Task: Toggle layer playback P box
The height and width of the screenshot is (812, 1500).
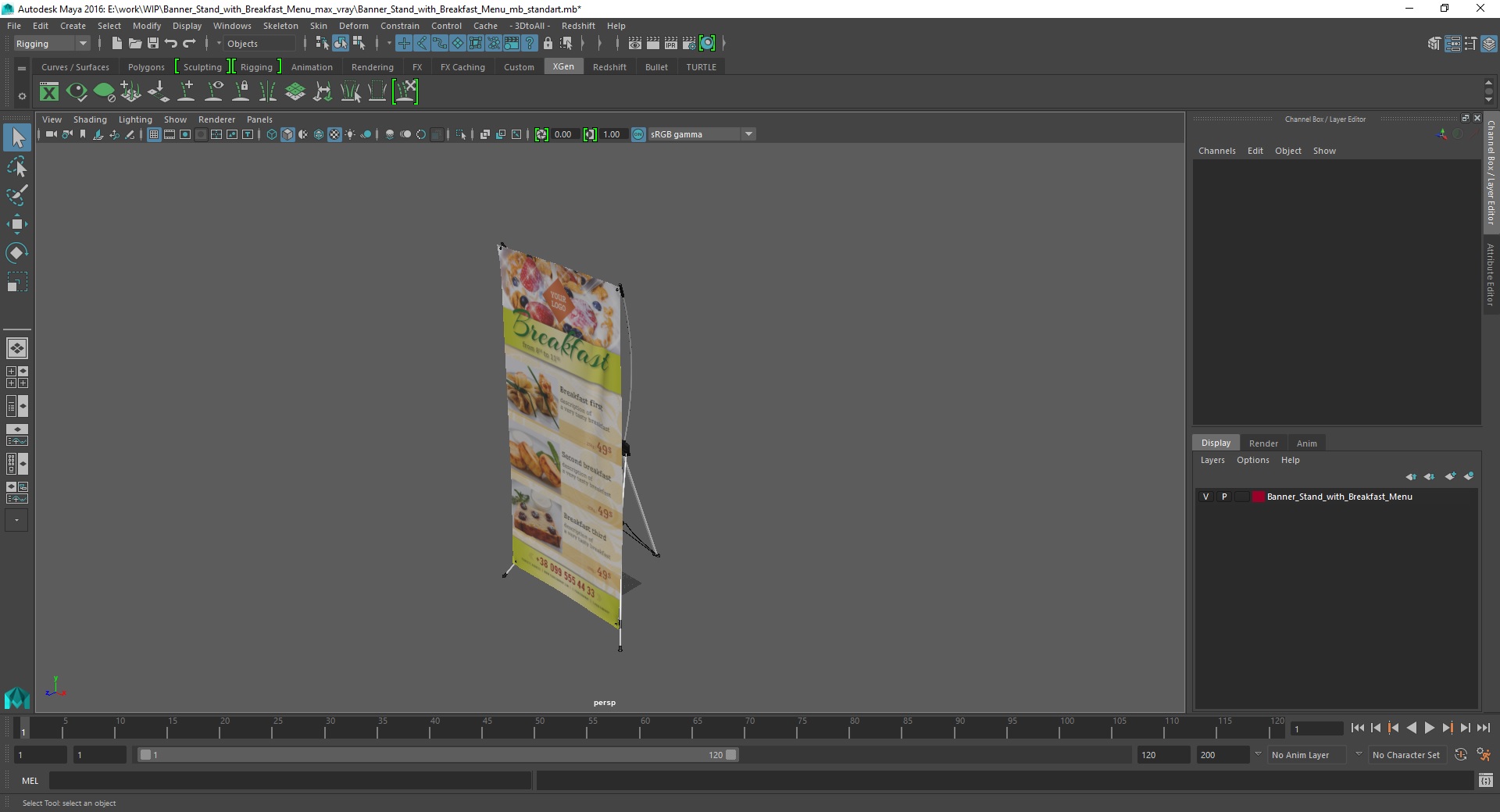Action: [x=1224, y=497]
